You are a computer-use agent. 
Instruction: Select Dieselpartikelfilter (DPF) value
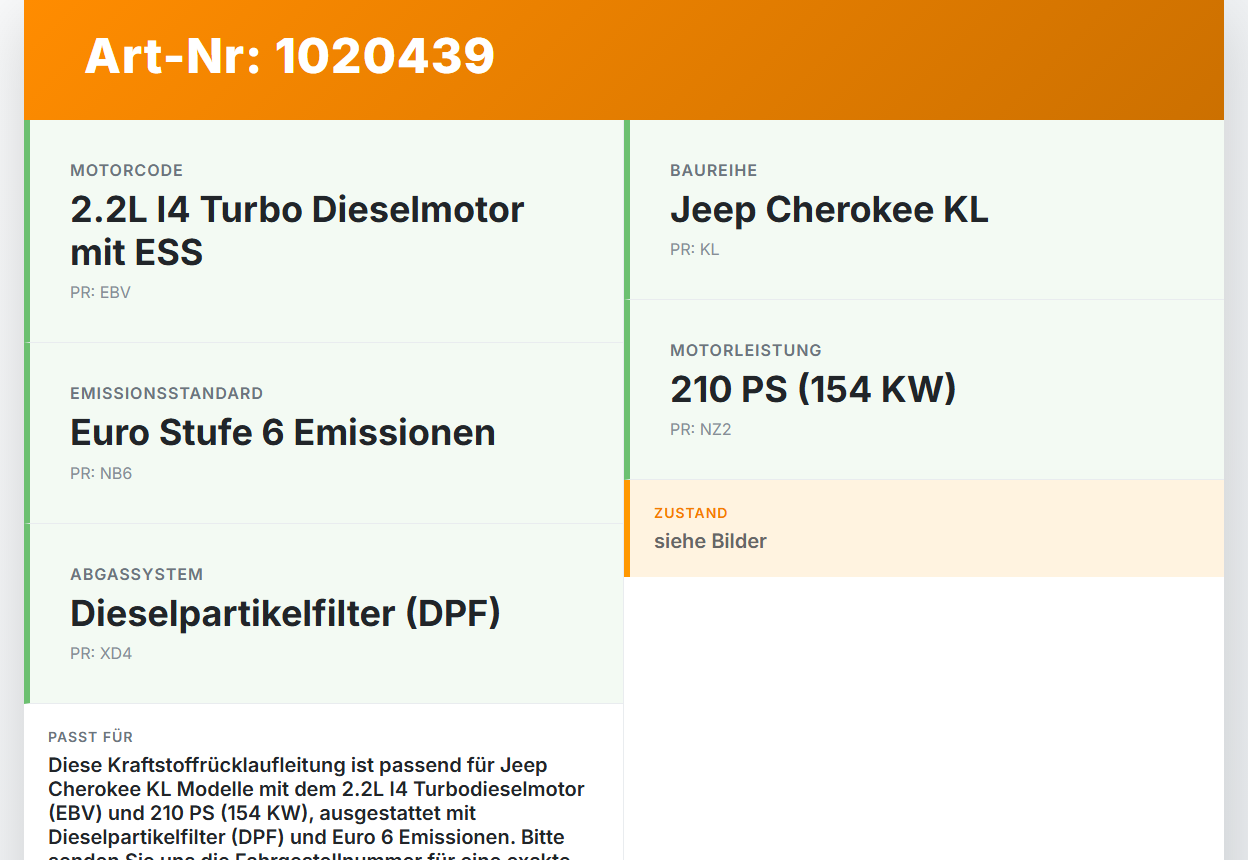pos(286,614)
